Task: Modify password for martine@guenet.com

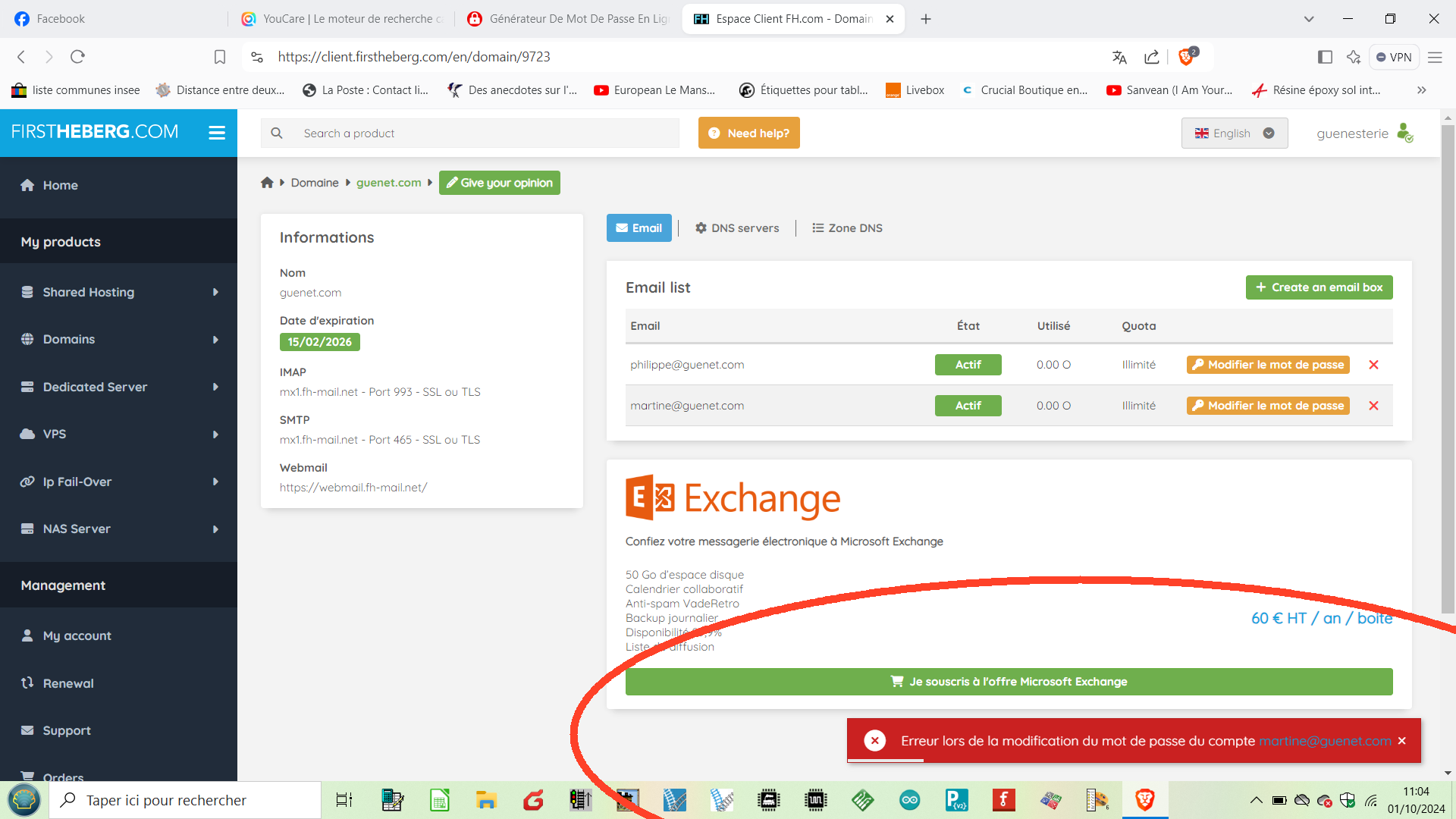Action: tap(1268, 406)
